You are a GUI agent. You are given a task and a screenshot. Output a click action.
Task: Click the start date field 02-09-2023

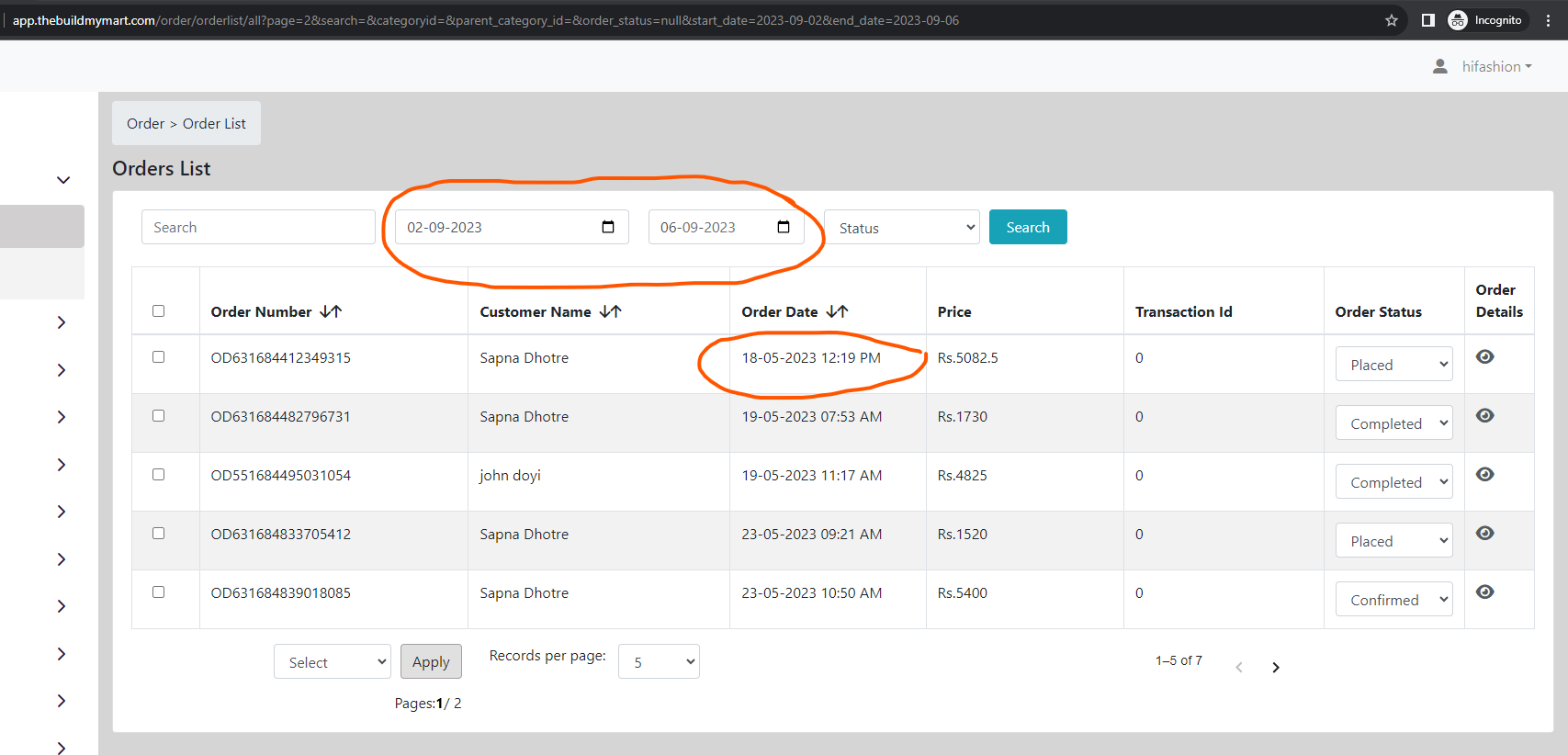click(x=512, y=227)
